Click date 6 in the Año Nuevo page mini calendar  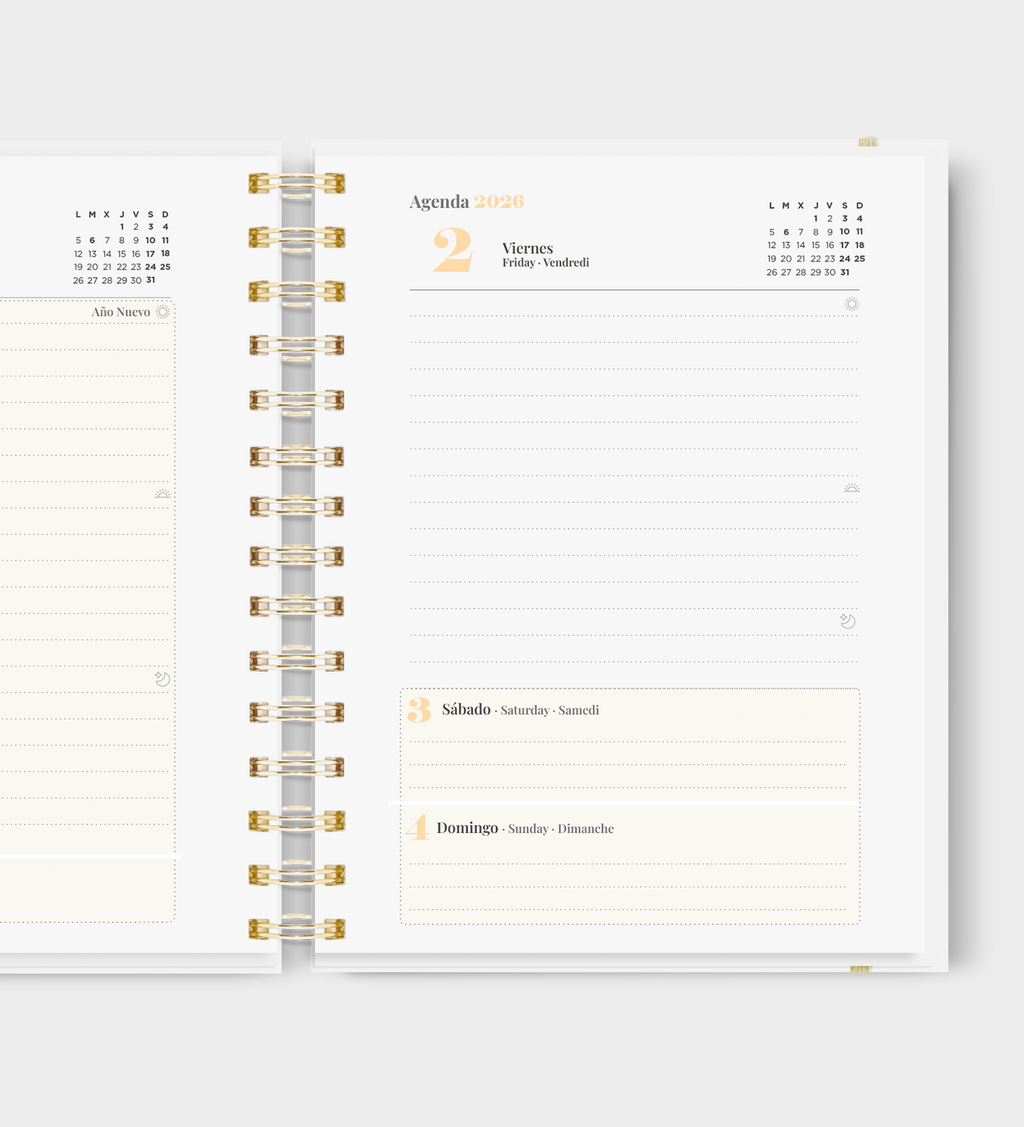tap(92, 241)
